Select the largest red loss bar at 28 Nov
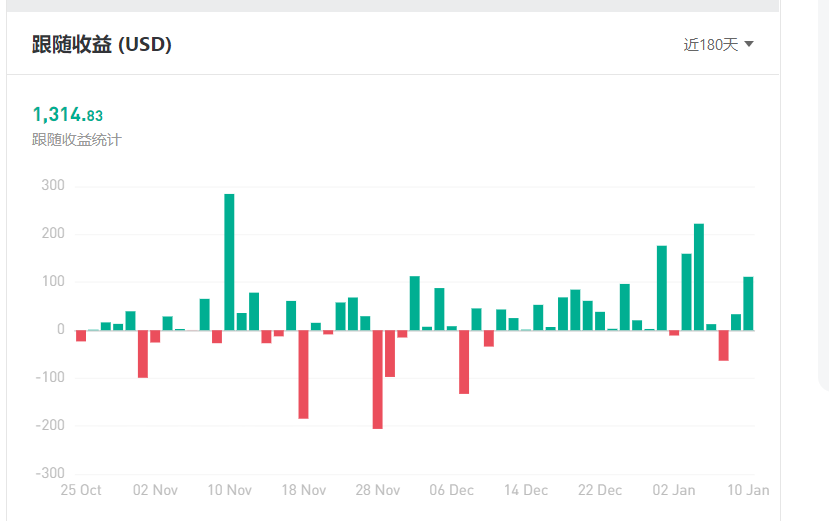The width and height of the screenshot is (829, 521). click(377, 379)
